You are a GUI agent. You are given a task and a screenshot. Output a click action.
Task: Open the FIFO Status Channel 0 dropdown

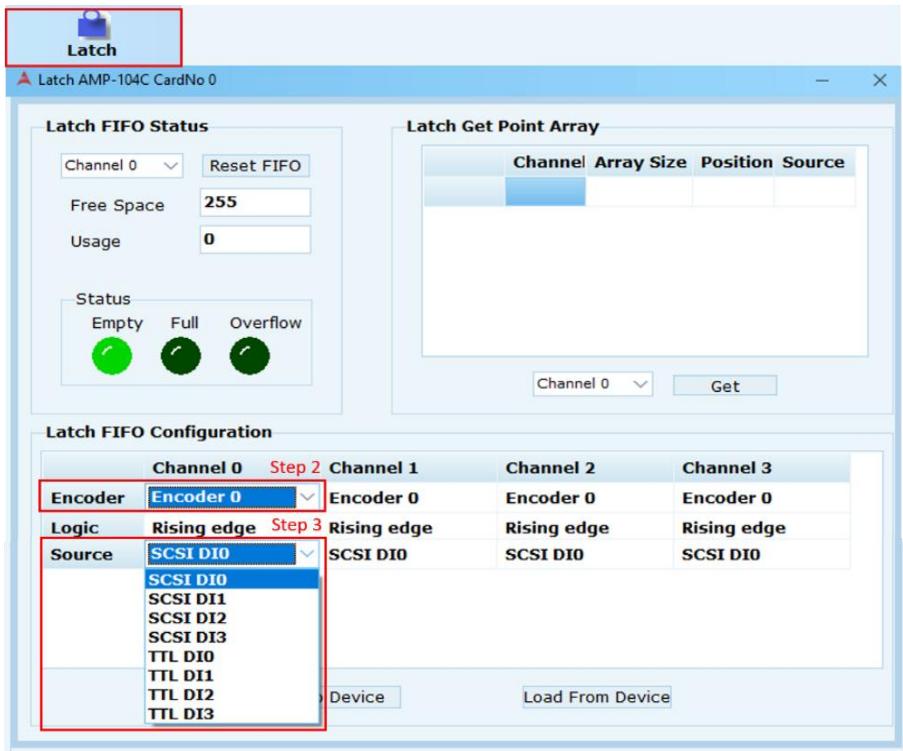point(122,166)
